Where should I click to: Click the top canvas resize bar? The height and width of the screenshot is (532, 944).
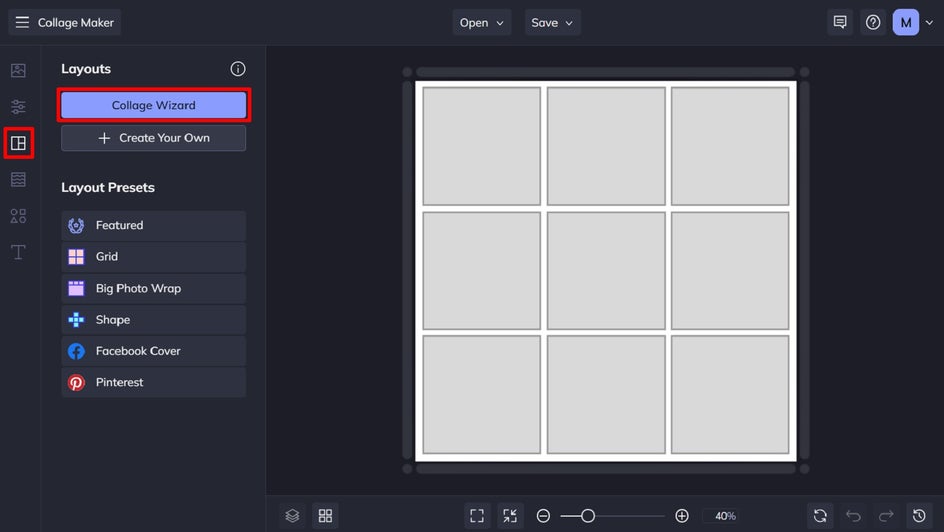[x=606, y=72]
